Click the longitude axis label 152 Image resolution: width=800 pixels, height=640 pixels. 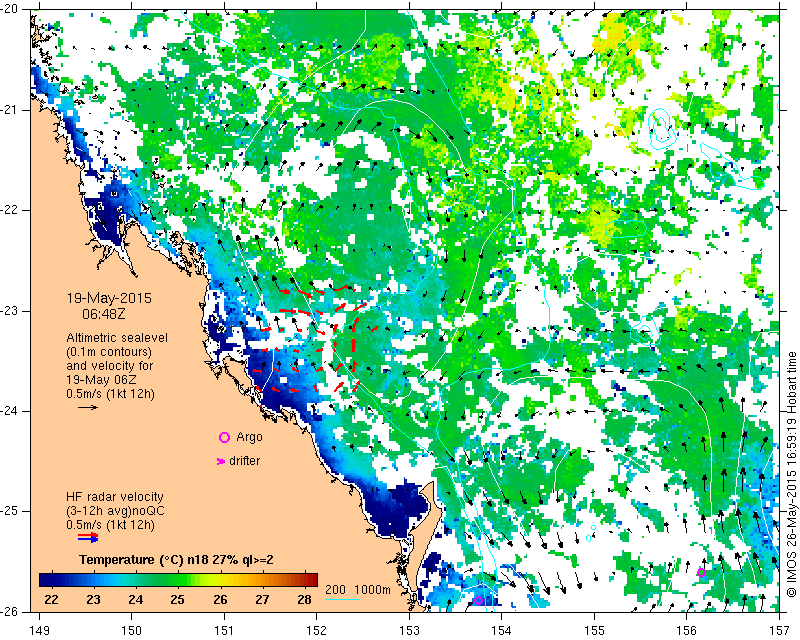pos(317,631)
